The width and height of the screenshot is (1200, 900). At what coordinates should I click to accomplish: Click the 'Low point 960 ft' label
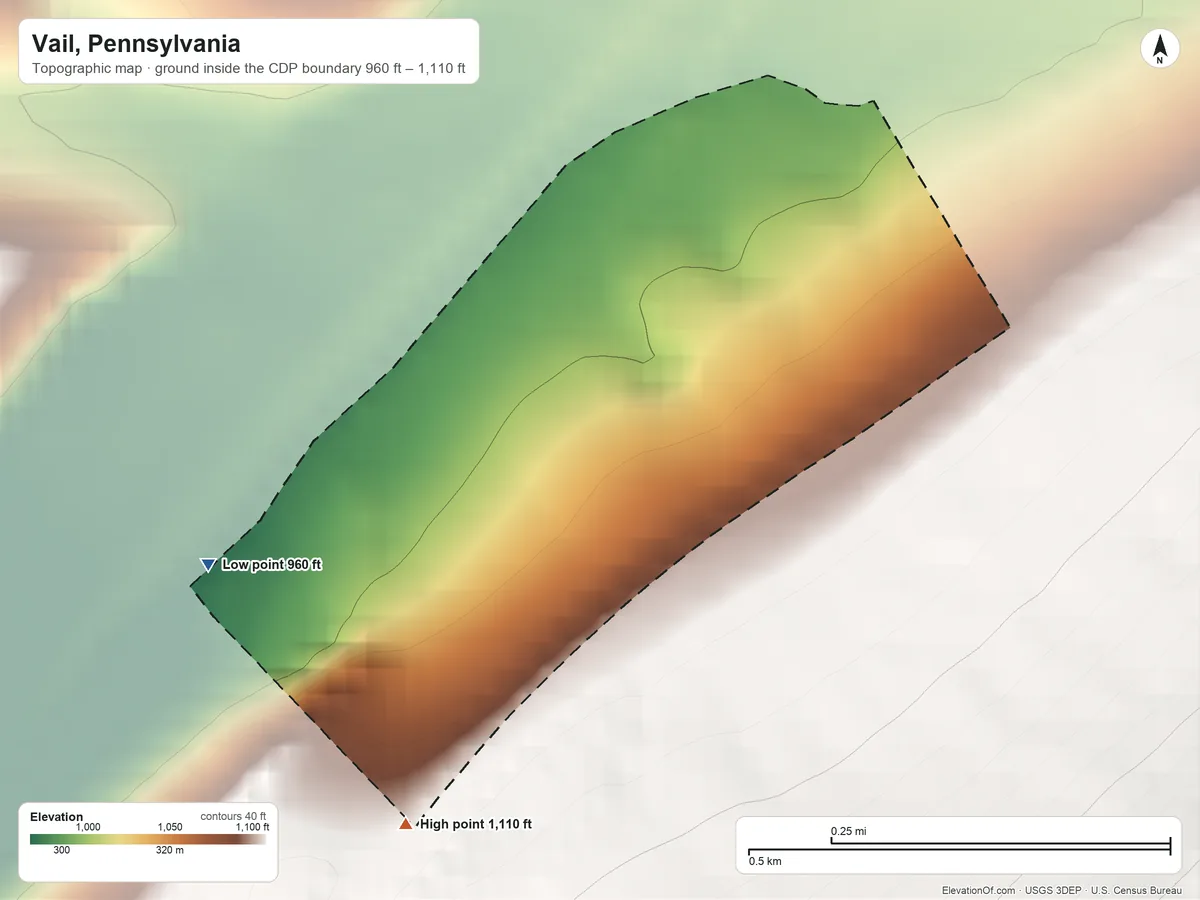point(272,565)
